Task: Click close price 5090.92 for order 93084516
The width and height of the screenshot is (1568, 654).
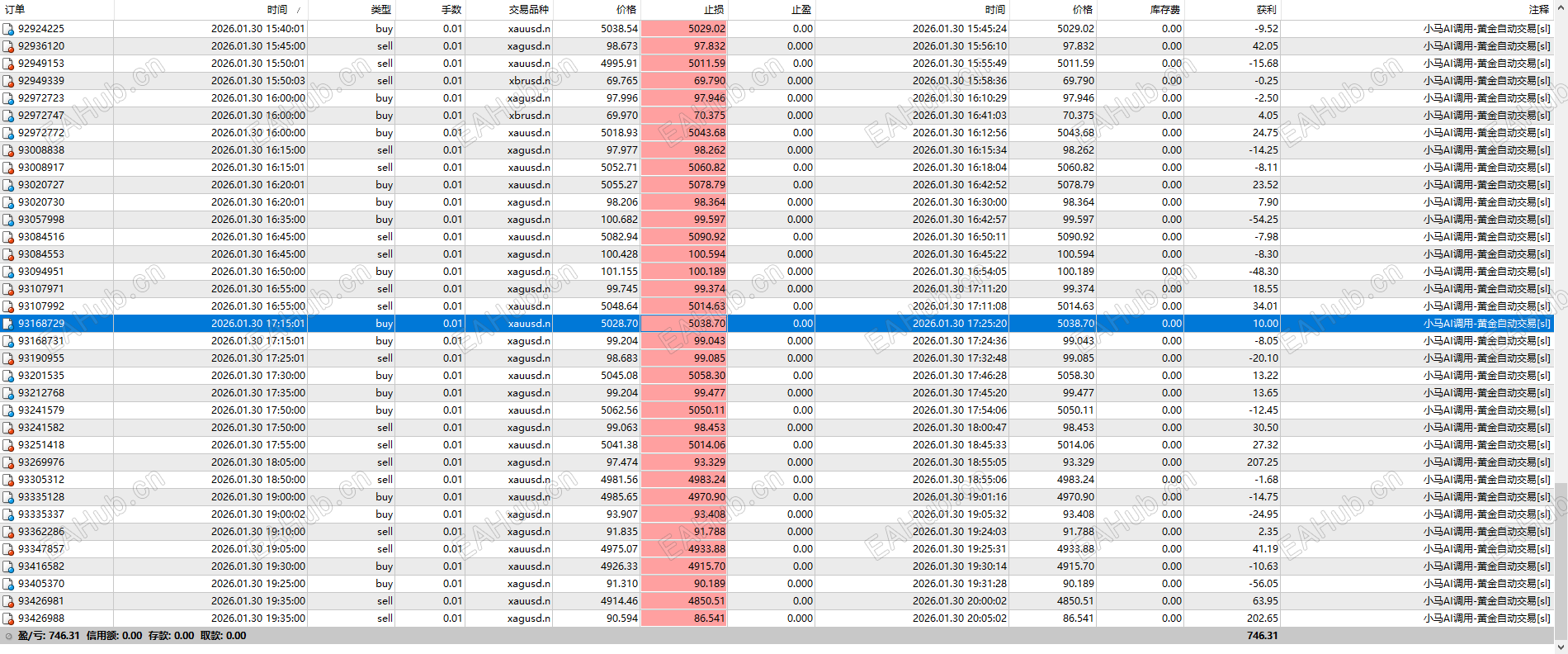Action: pyautogui.click(x=1075, y=237)
